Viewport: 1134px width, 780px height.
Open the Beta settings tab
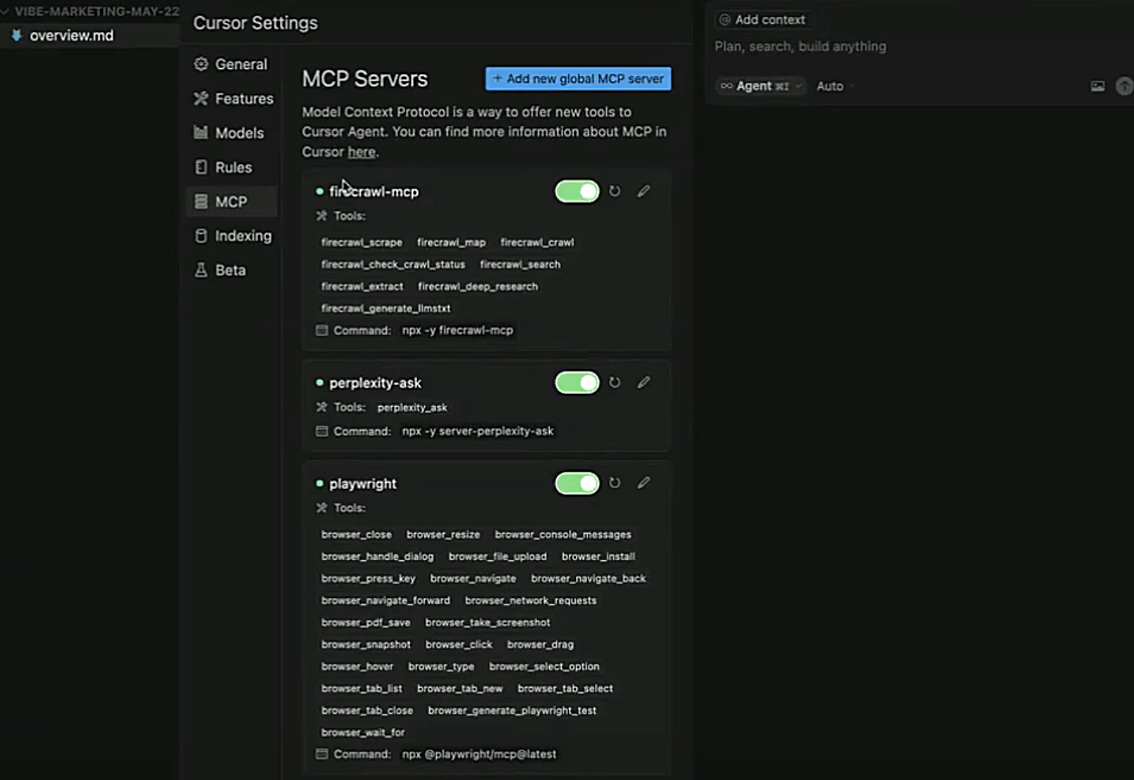point(231,270)
